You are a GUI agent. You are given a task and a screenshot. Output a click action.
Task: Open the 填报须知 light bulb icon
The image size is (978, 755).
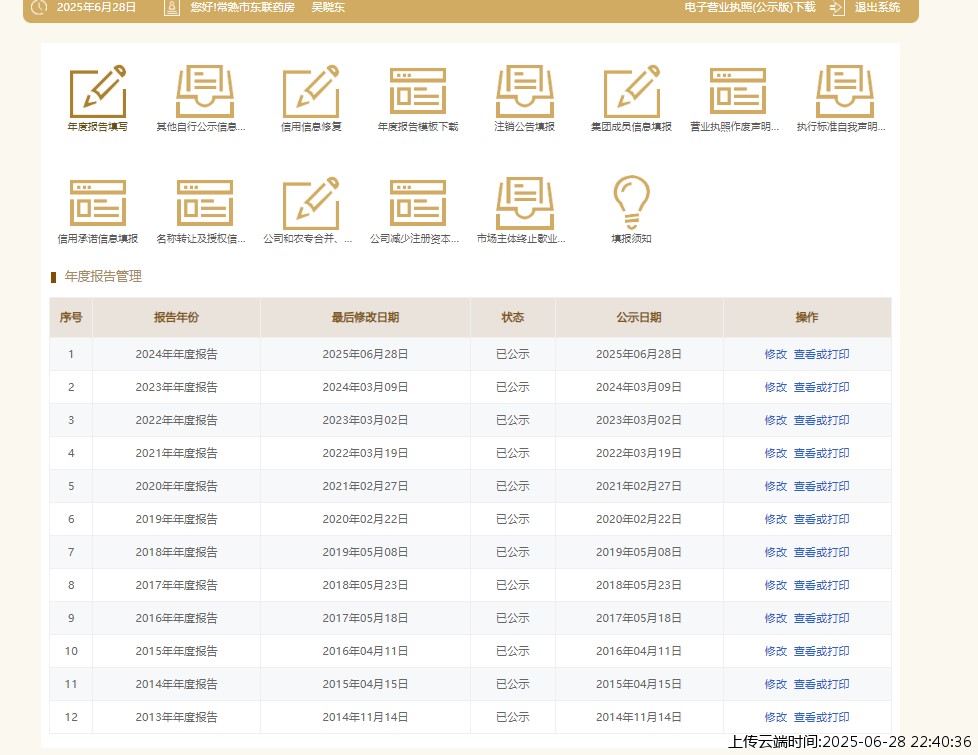point(632,202)
